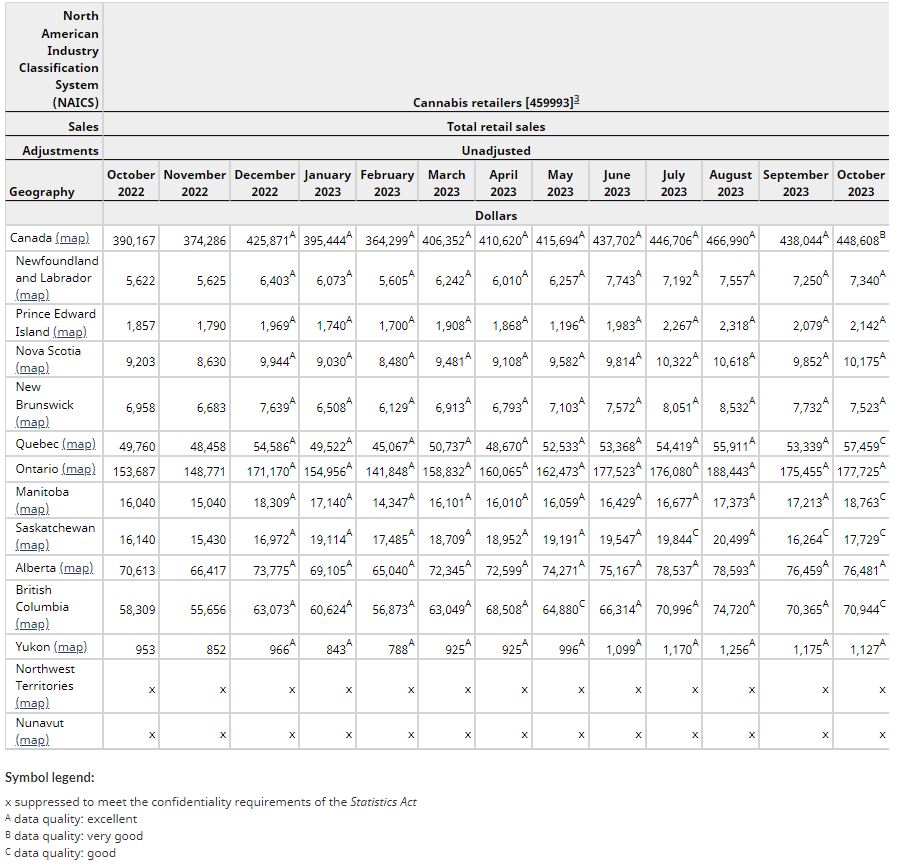
Task: Open the Nunavut map link
Action: coord(32,740)
